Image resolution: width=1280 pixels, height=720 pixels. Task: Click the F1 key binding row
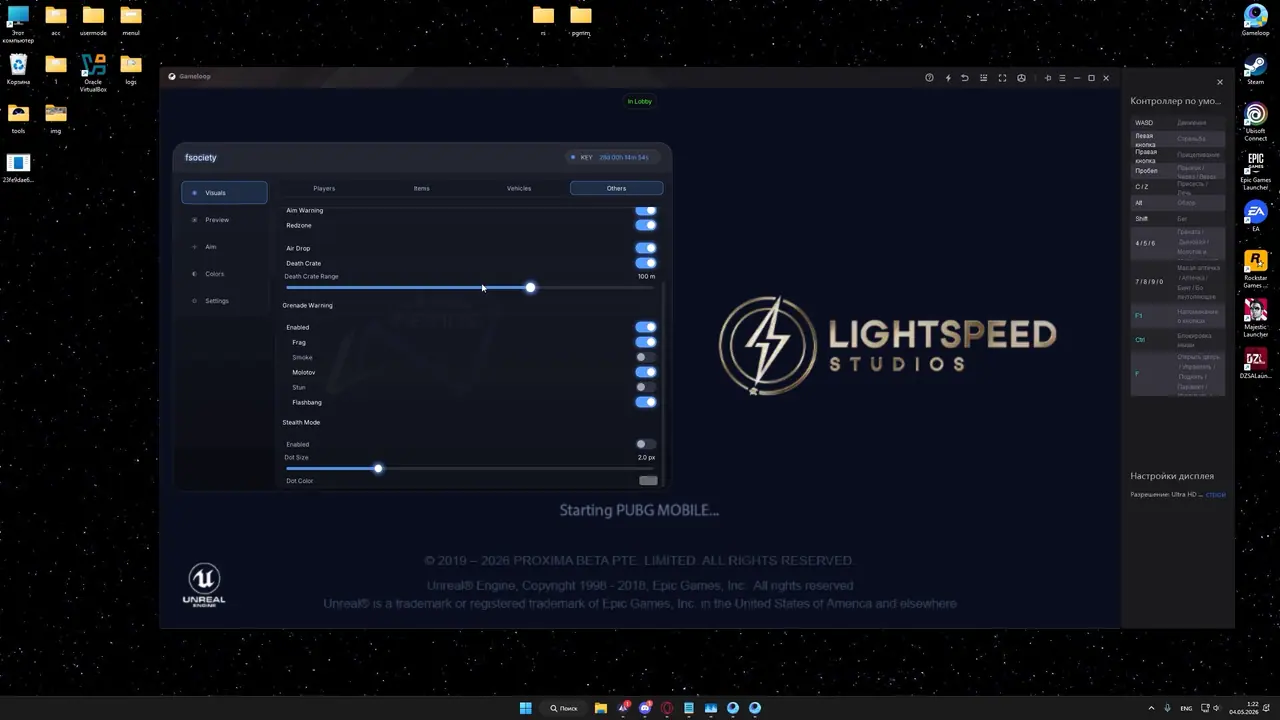[1178, 316]
